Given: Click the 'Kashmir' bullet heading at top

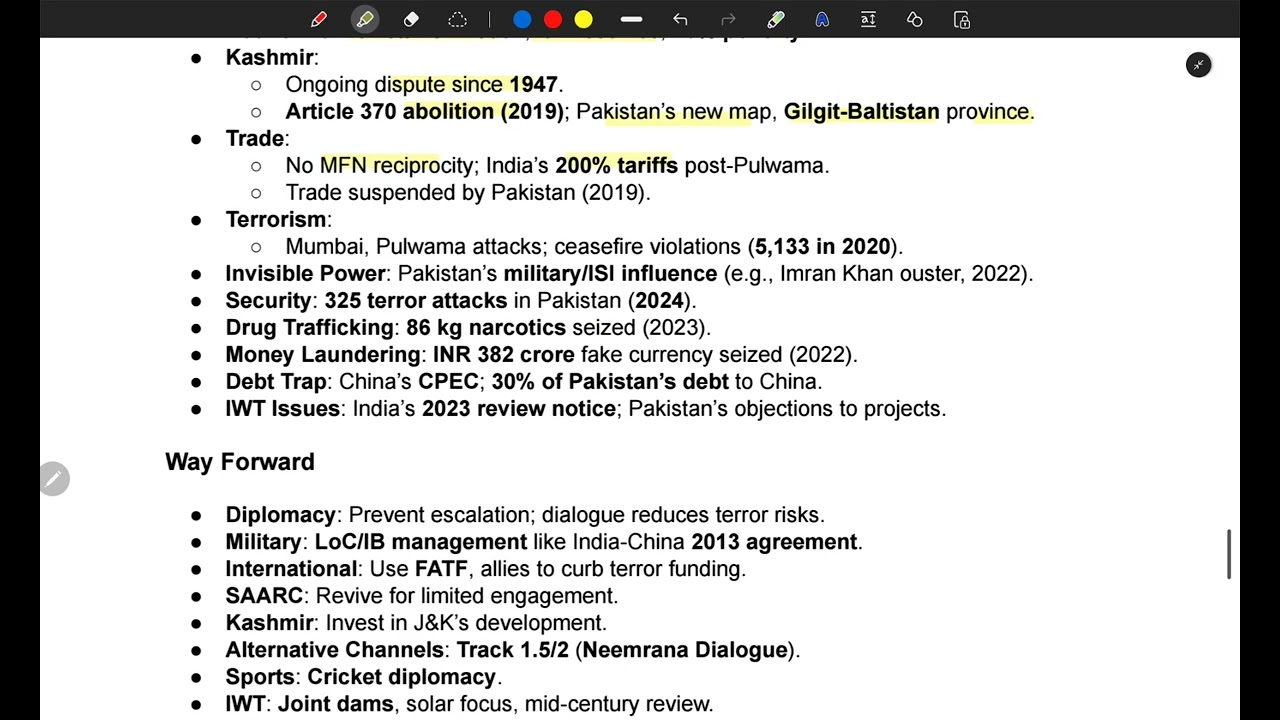Looking at the screenshot, I should point(270,58).
